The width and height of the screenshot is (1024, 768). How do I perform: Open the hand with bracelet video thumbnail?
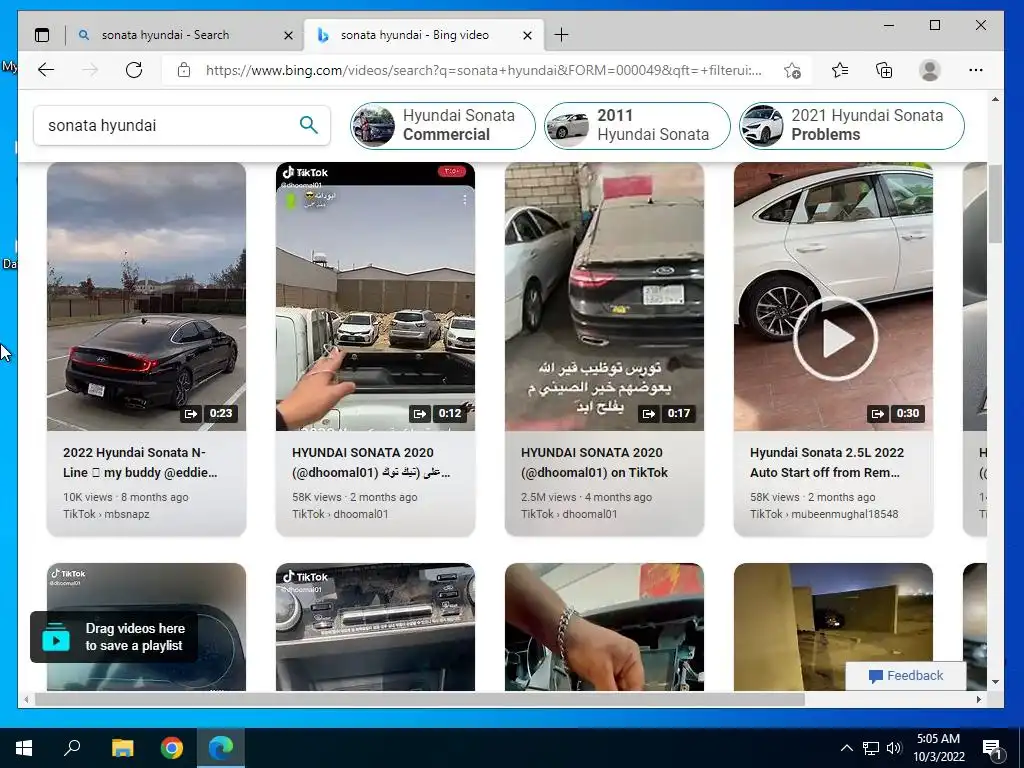coord(604,627)
